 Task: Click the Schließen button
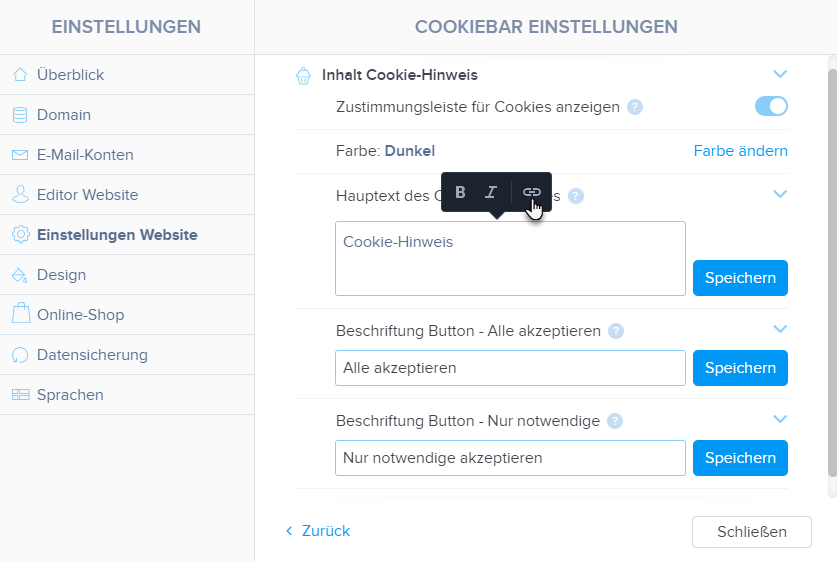pos(751,531)
